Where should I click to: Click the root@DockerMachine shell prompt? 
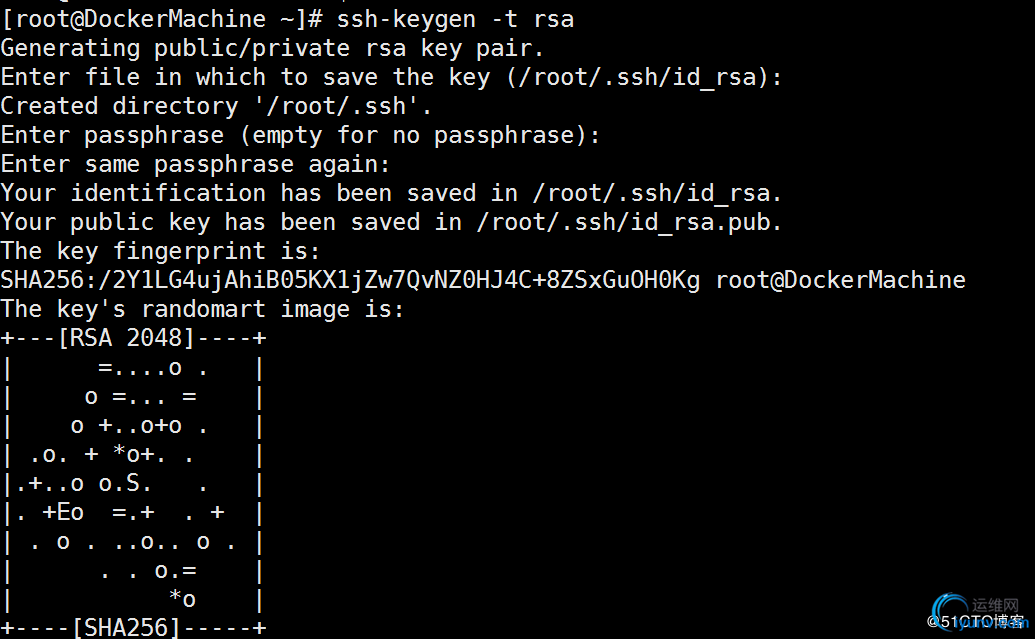(x=162, y=19)
